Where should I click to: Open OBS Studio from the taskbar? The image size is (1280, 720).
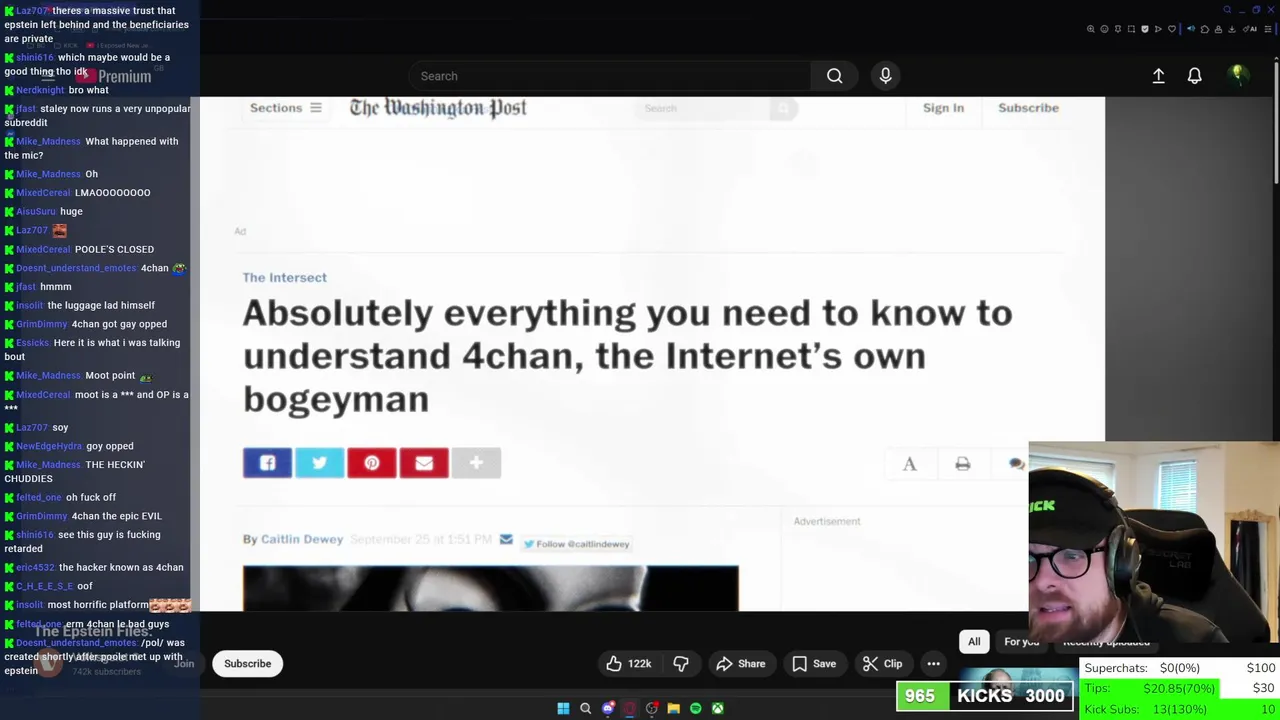click(x=652, y=708)
